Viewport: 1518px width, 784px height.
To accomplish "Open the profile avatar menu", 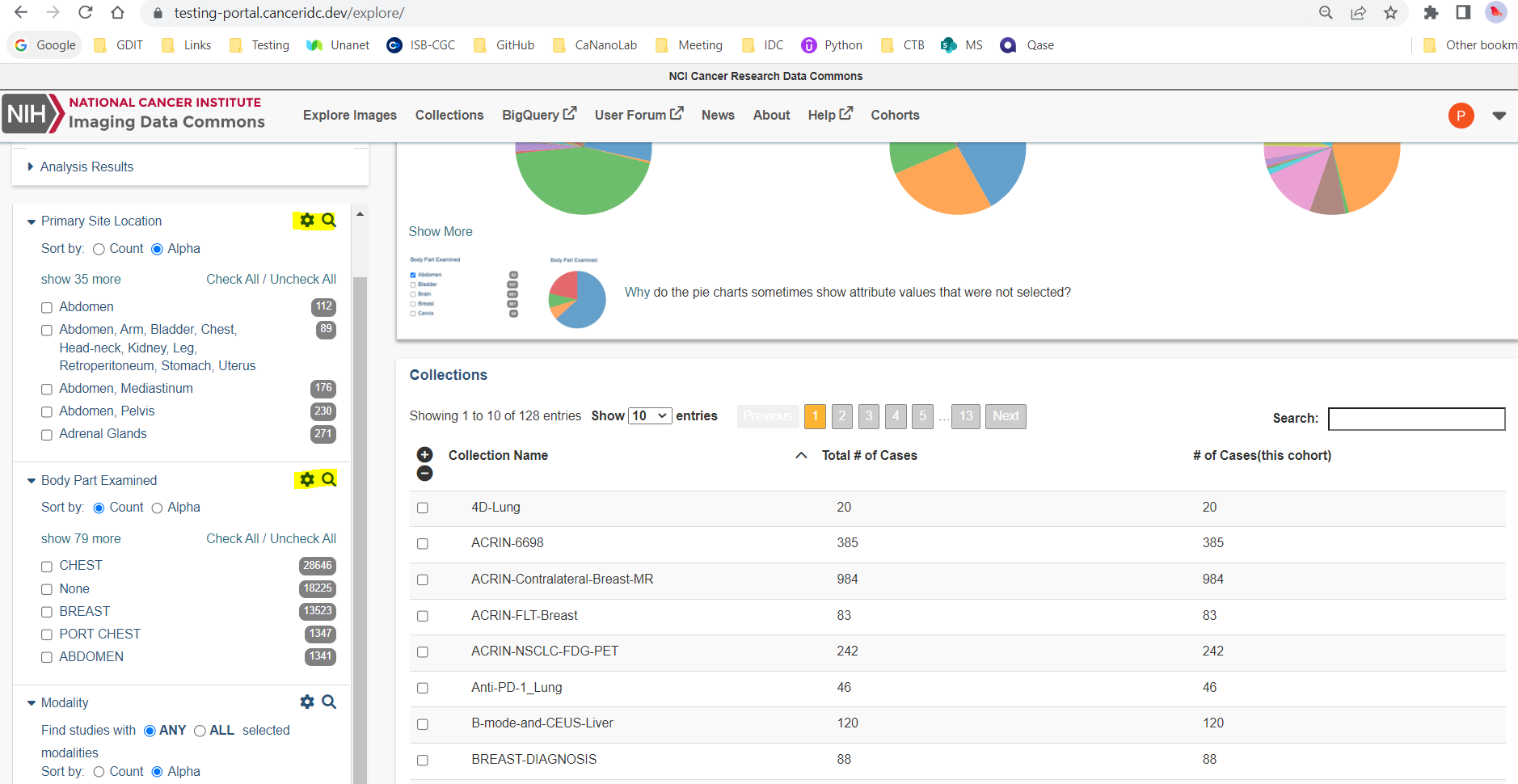I will coord(1461,115).
